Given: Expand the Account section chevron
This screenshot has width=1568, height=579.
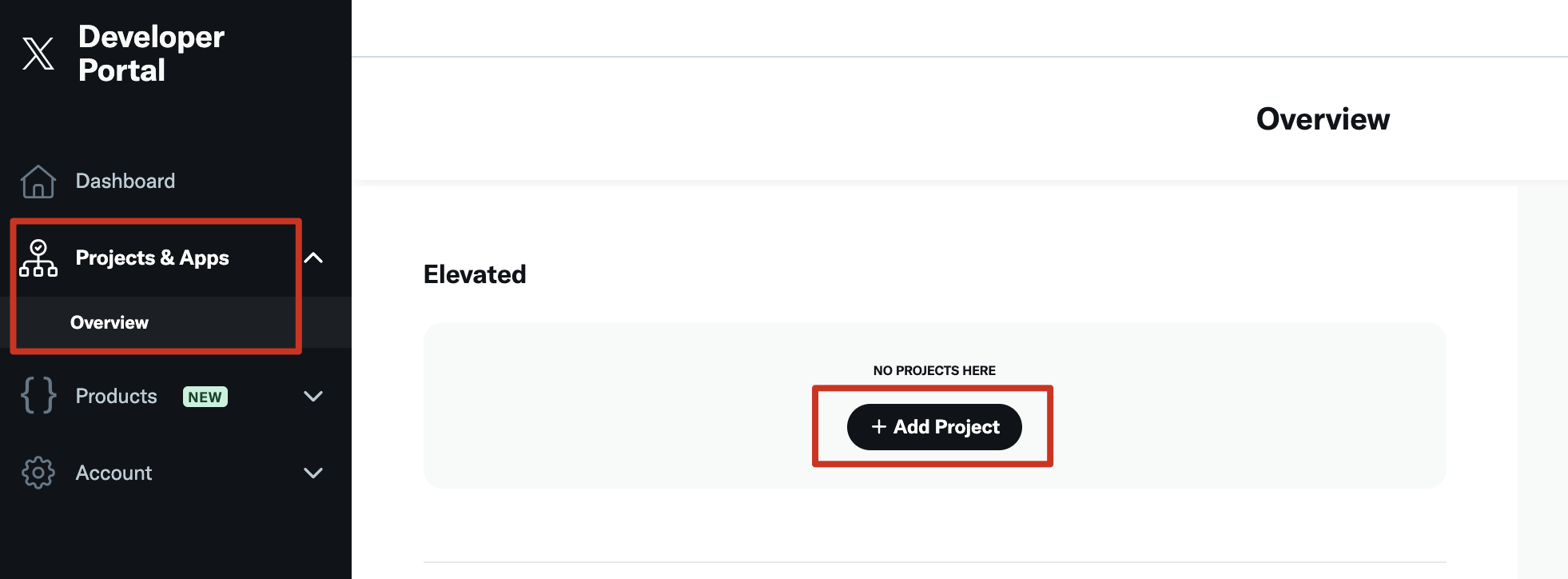Looking at the screenshot, I should tap(313, 473).
